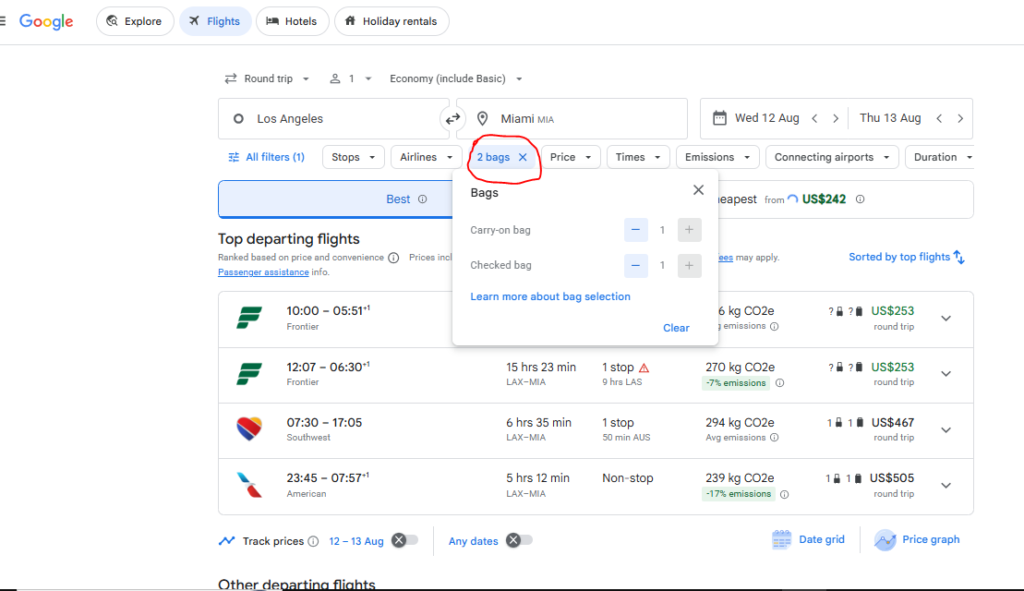This screenshot has width=1024, height=591.
Task: Expand the Frontier 12:07 flight details
Action: click(x=946, y=374)
